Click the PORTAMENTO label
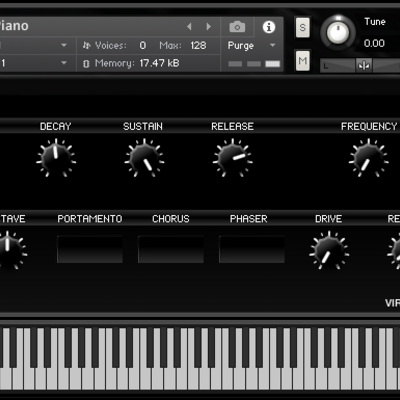400x400 pixels. (90, 219)
